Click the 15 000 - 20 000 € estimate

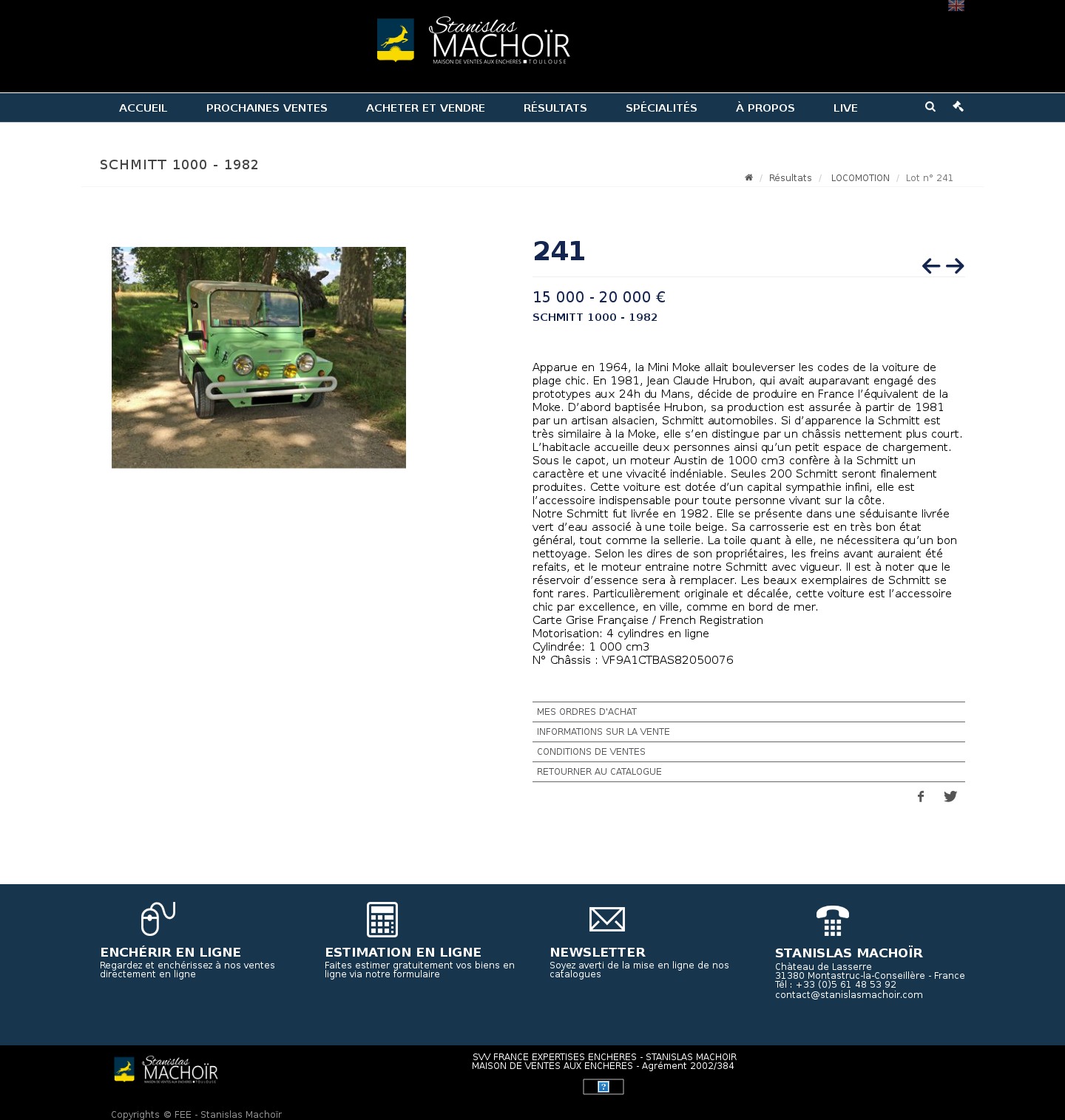point(599,297)
